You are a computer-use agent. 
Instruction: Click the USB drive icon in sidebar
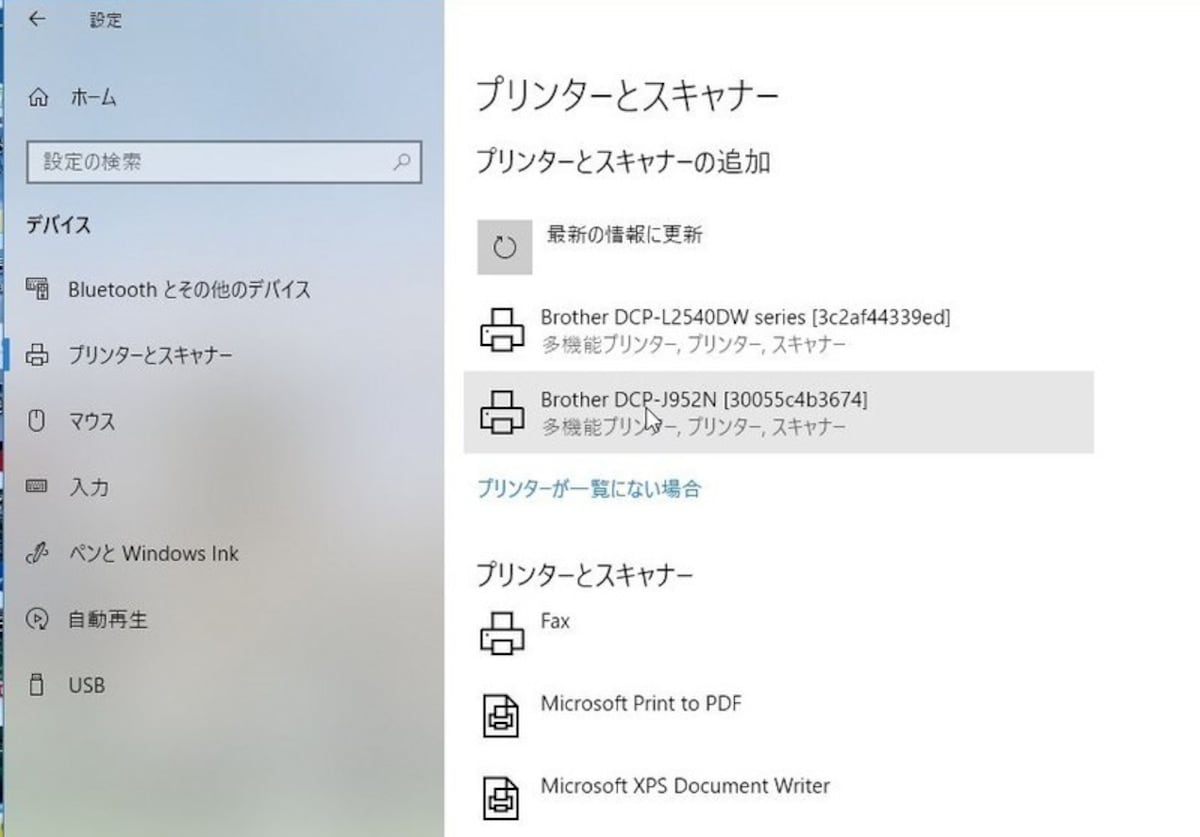[x=37, y=685]
